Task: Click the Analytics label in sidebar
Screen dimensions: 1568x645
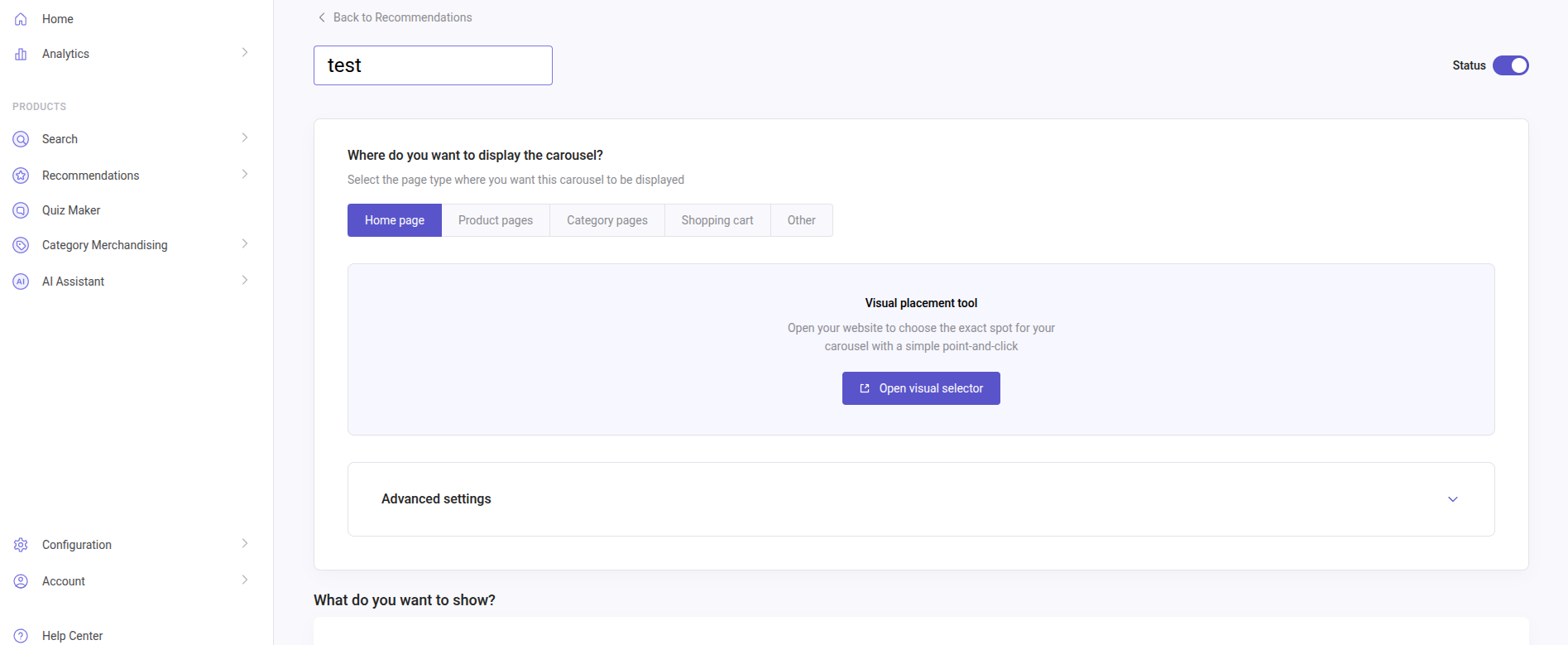Action: pos(65,54)
